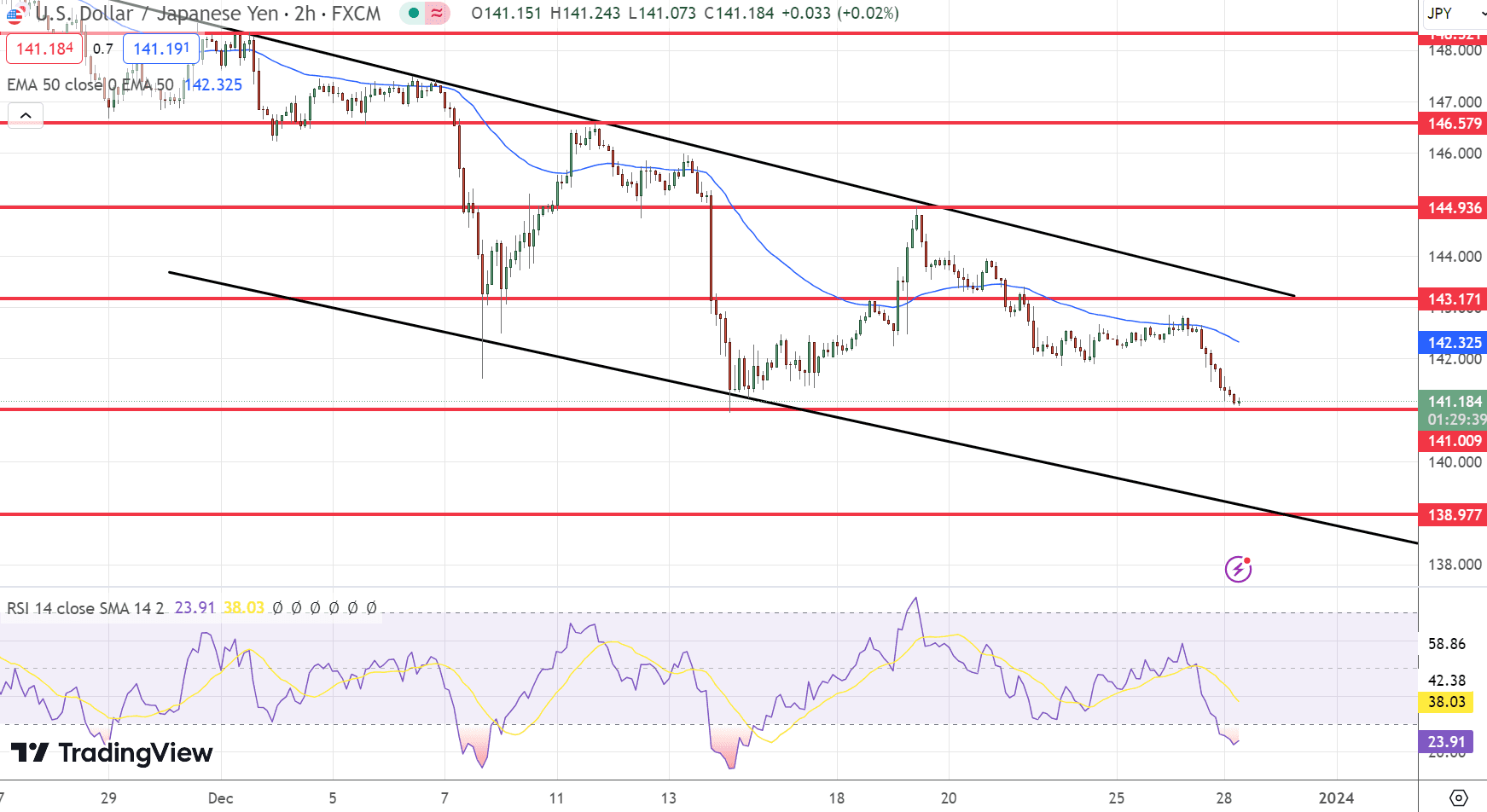The height and width of the screenshot is (812, 1487).
Task: Open the JPY currency dropdown
Action: (x=1455, y=13)
